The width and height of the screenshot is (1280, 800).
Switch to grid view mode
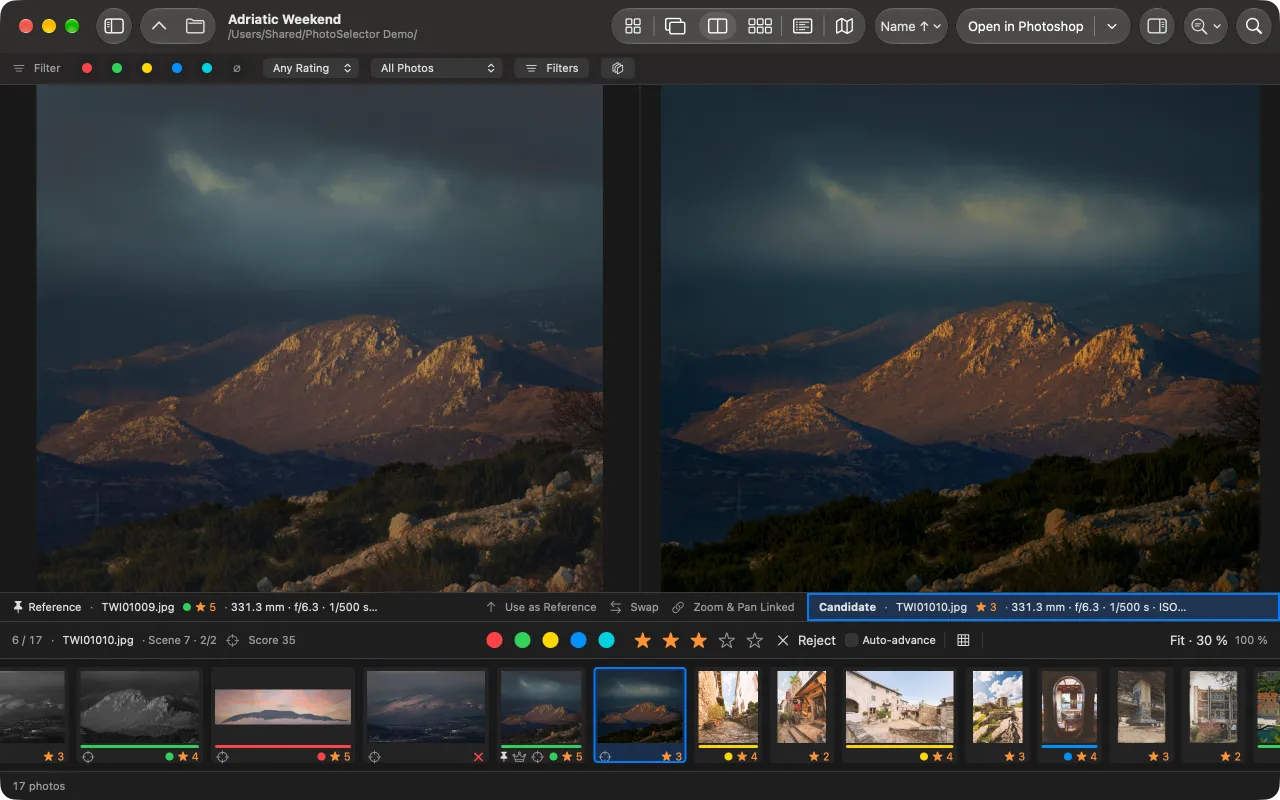pos(633,26)
